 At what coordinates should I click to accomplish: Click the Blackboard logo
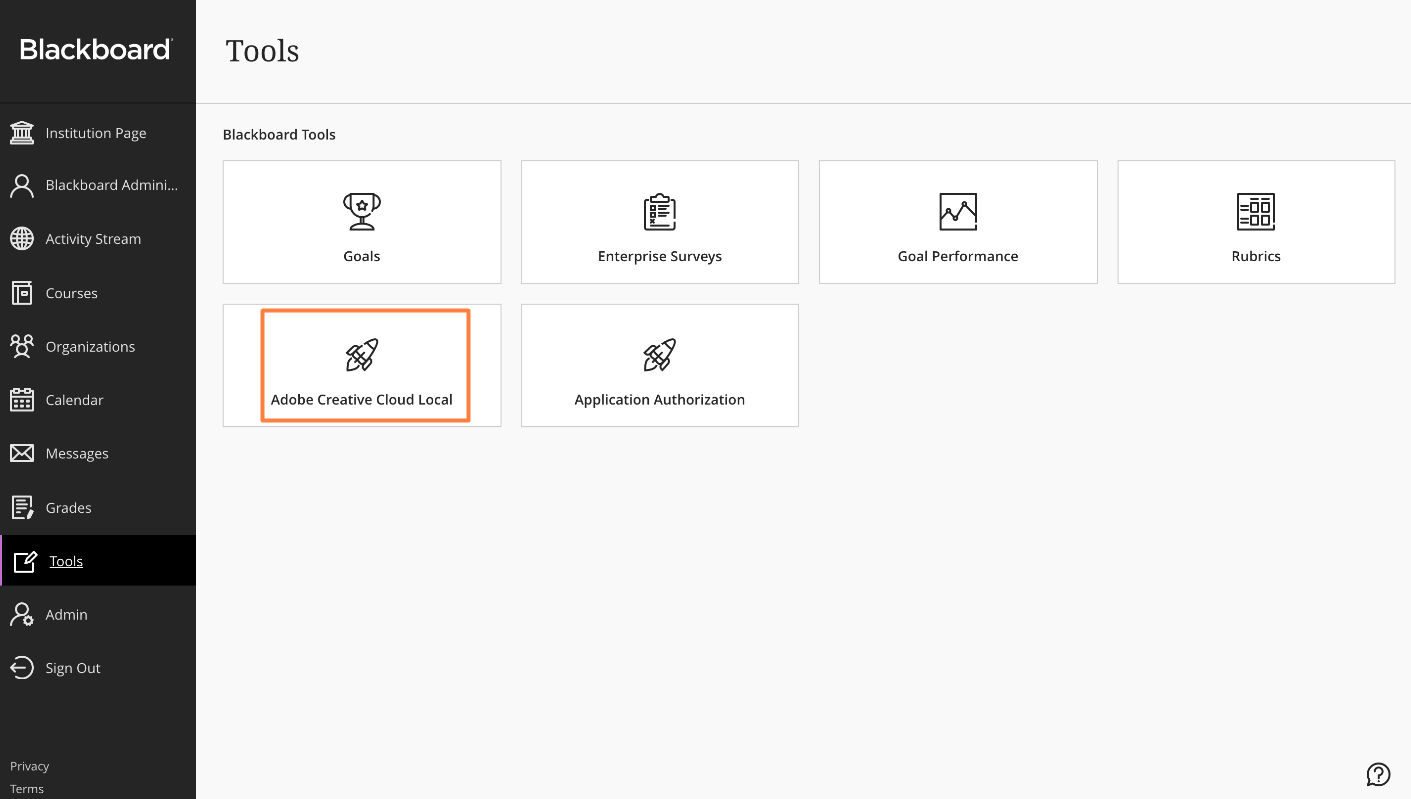[96, 49]
